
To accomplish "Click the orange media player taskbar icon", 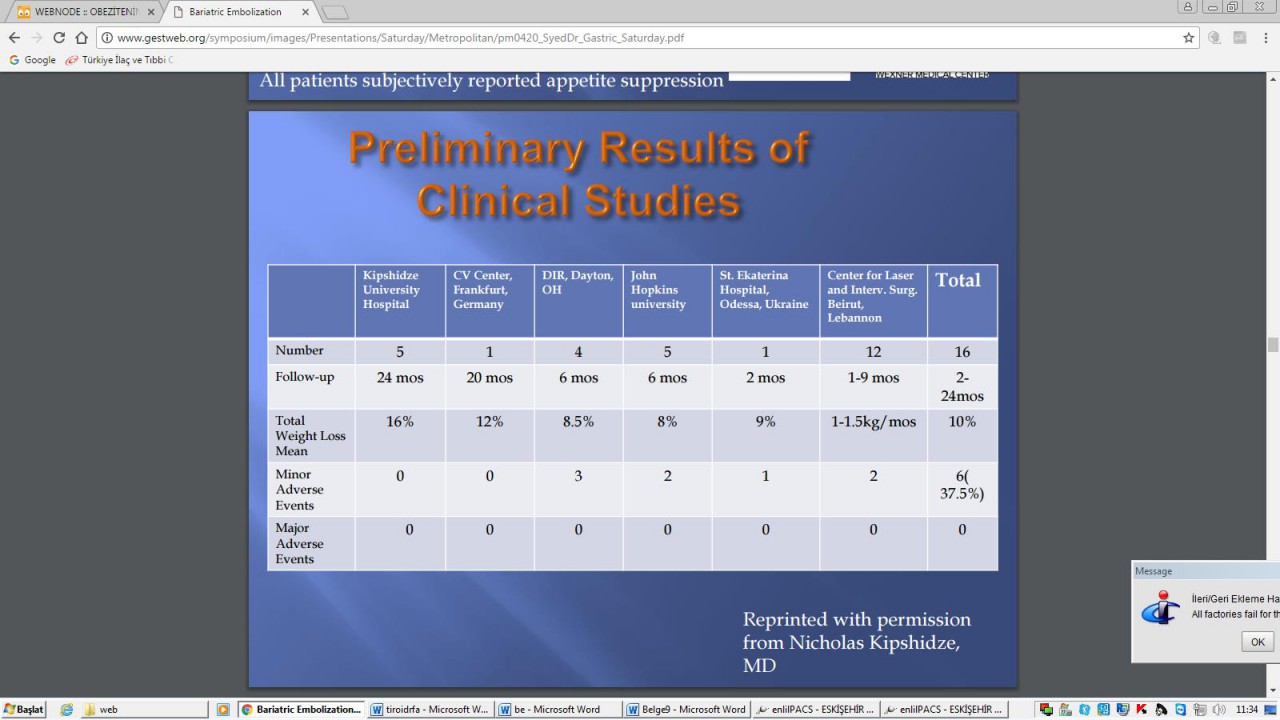I will pyautogui.click(x=223, y=709).
